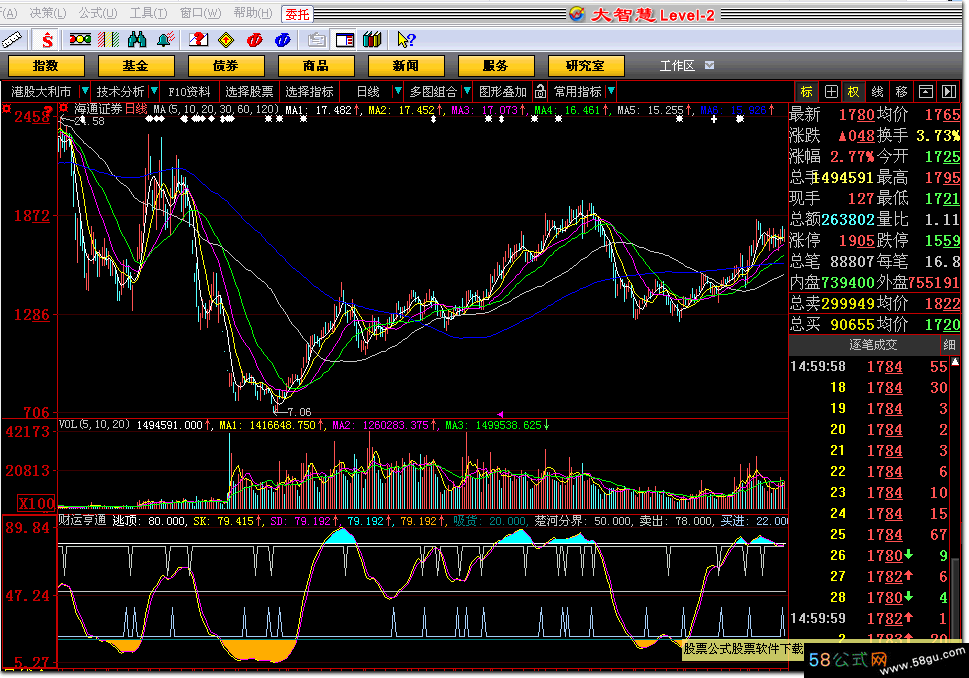Select the red dollar sign toolbar icon
The width and height of the screenshot is (969, 678).
46,40
